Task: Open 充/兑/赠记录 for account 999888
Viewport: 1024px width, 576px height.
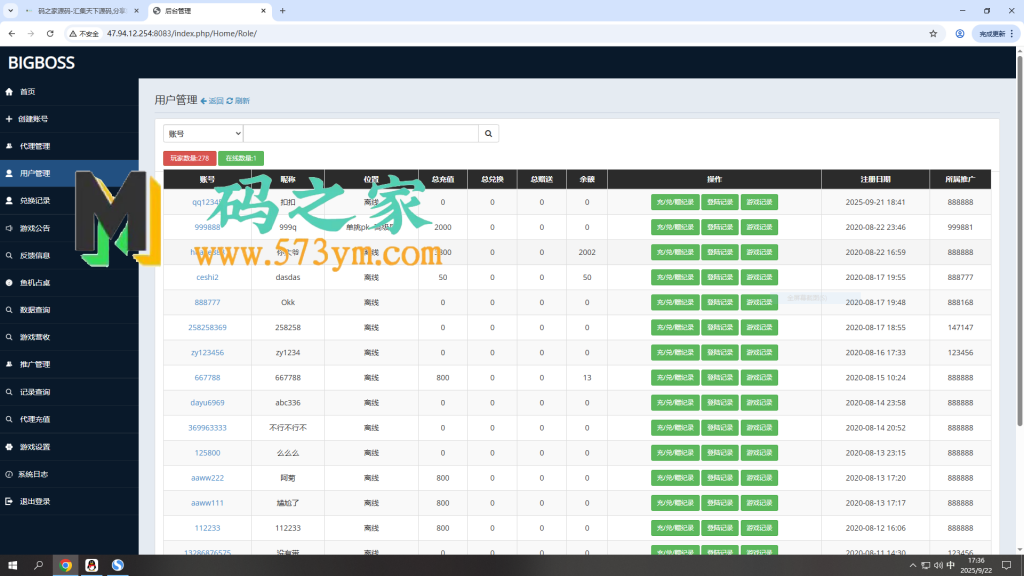Action: [x=675, y=227]
